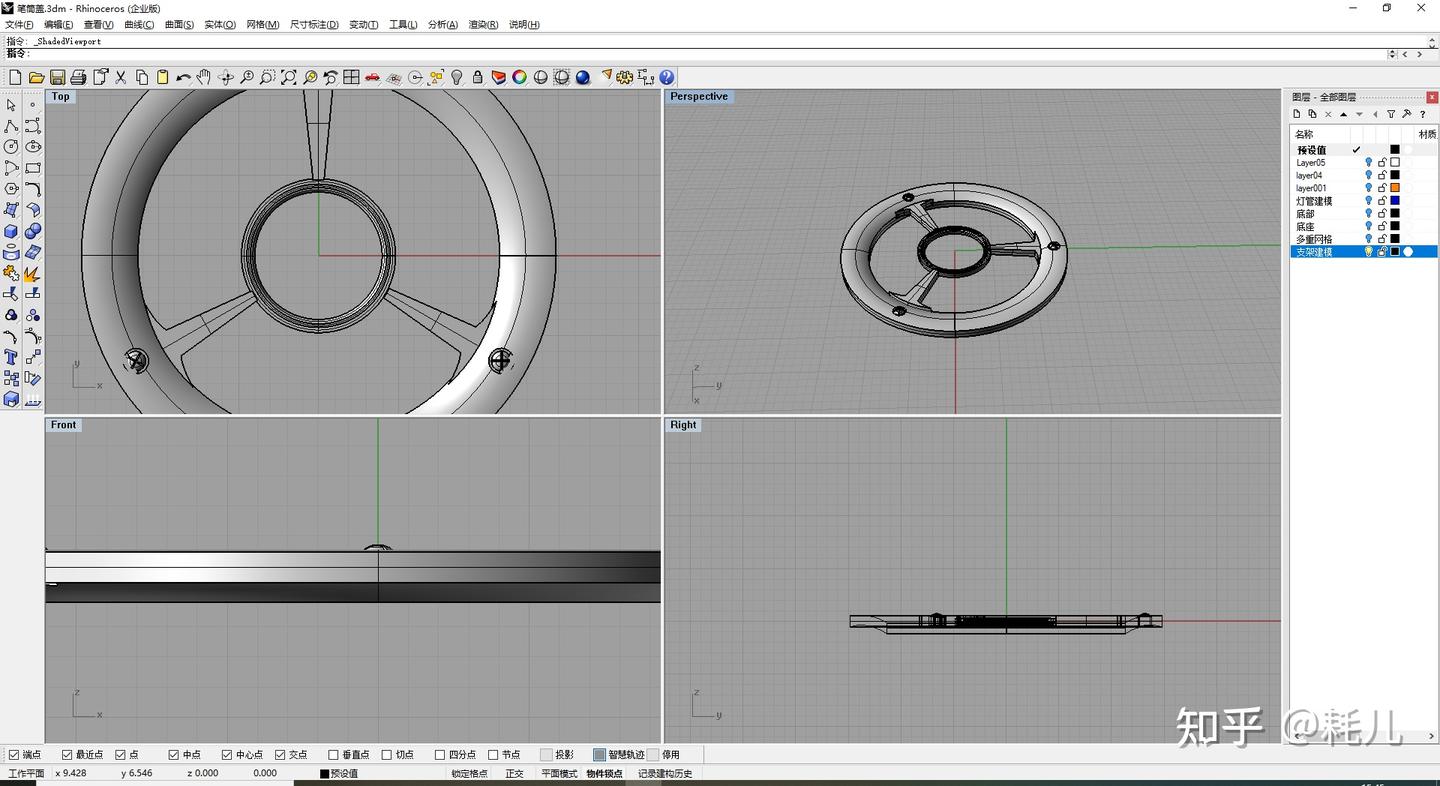The width and height of the screenshot is (1440, 786).
Task: Select the Pan hand tool
Action: tap(204, 77)
